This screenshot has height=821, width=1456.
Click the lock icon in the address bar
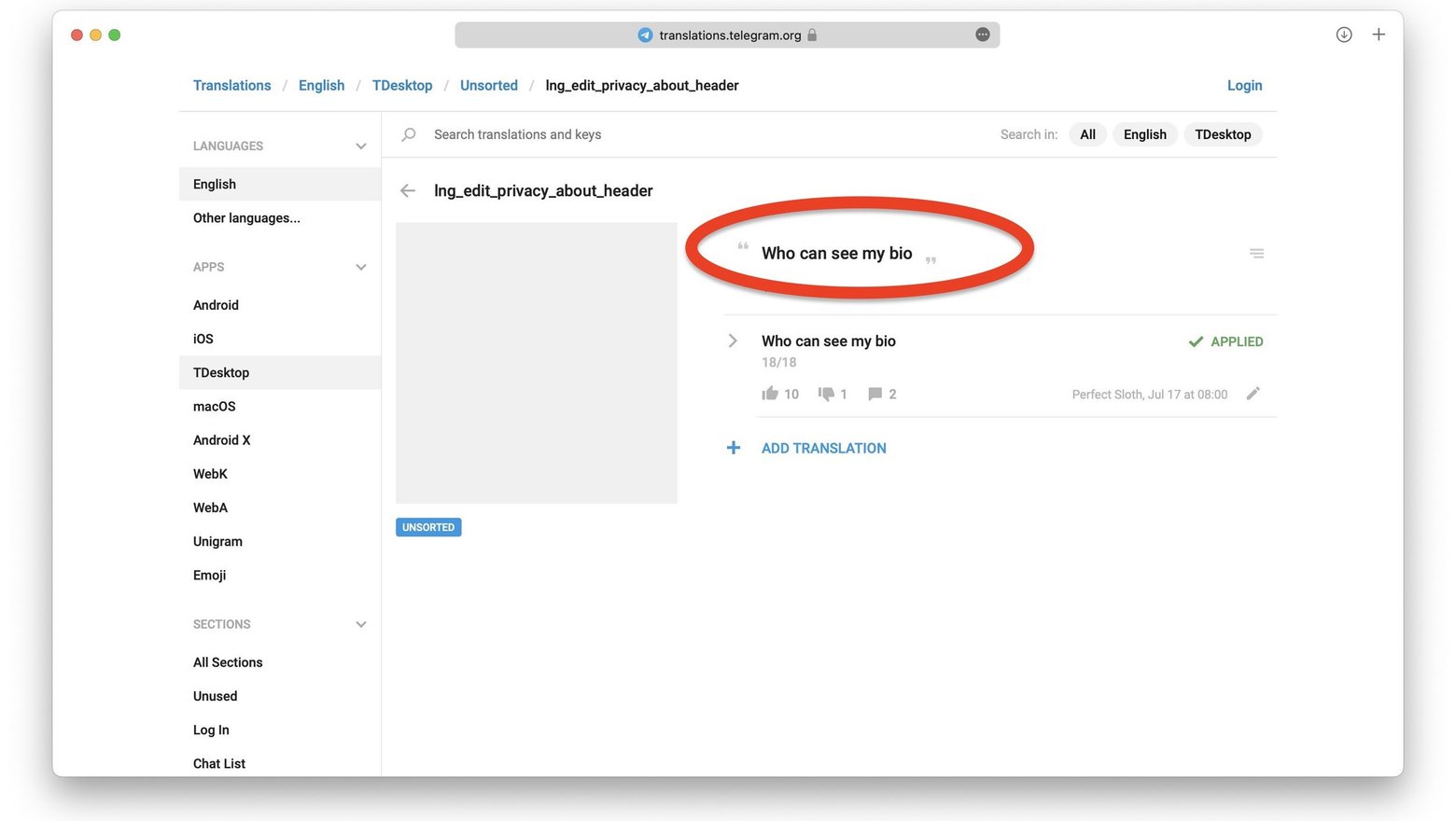812,35
